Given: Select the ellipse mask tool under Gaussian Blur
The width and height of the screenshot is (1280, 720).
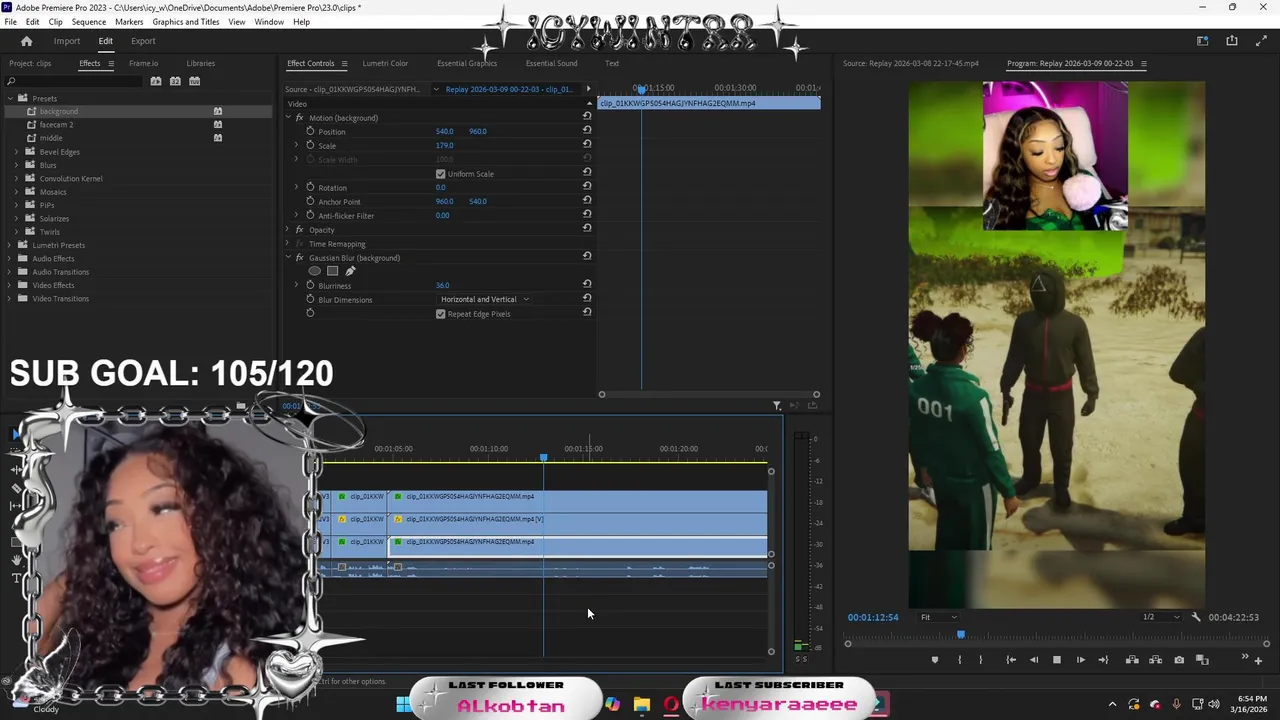Looking at the screenshot, I should pyautogui.click(x=315, y=271).
